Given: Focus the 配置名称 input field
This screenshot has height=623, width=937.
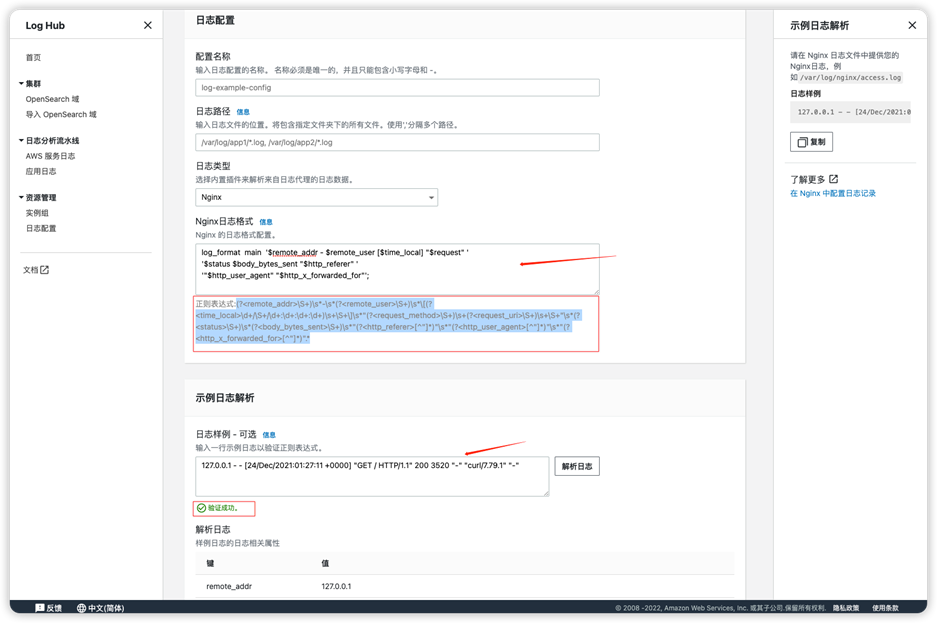Looking at the screenshot, I should click(397, 88).
